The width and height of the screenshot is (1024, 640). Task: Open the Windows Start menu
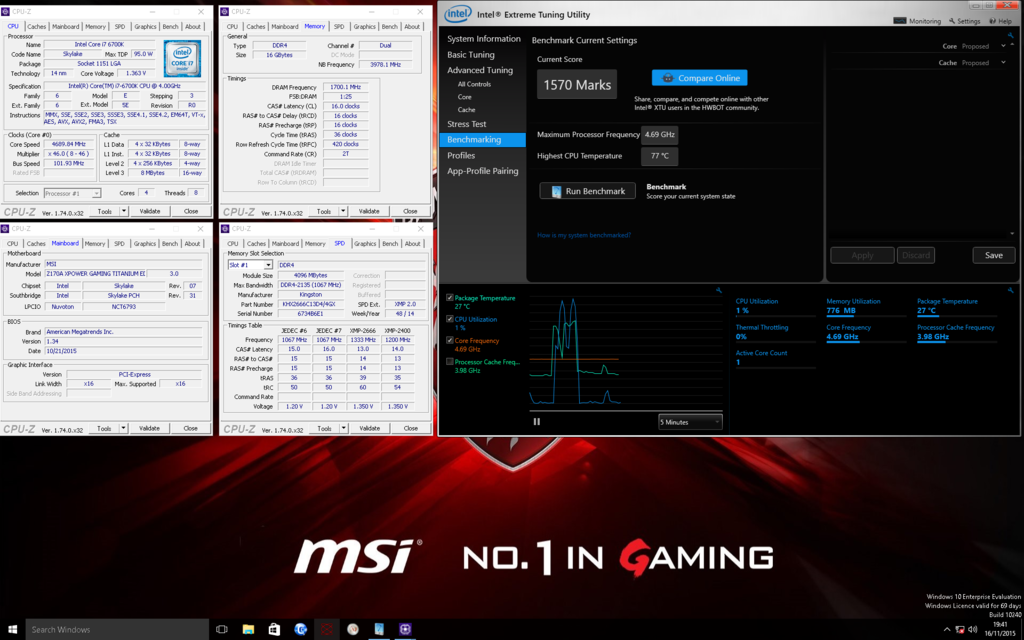pos(12,630)
